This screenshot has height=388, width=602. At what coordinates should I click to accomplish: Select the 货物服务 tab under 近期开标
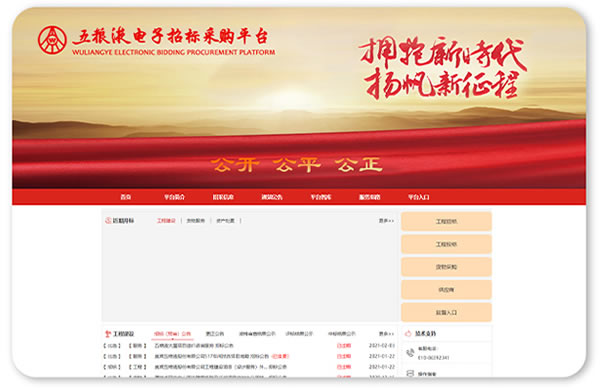(x=196, y=221)
